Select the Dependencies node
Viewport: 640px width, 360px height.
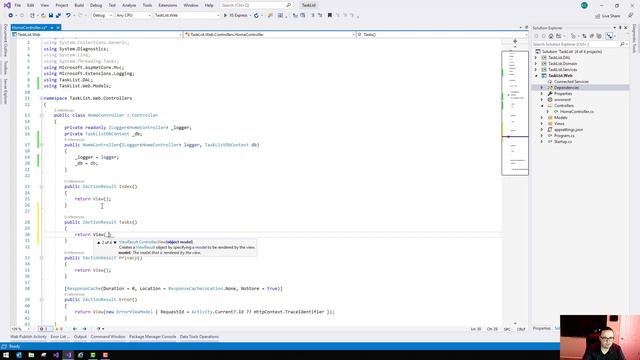[x=566, y=88]
